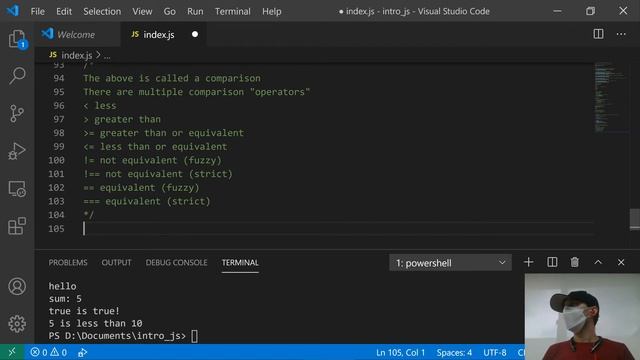
Task: Open the Help menu
Action: [271, 11]
